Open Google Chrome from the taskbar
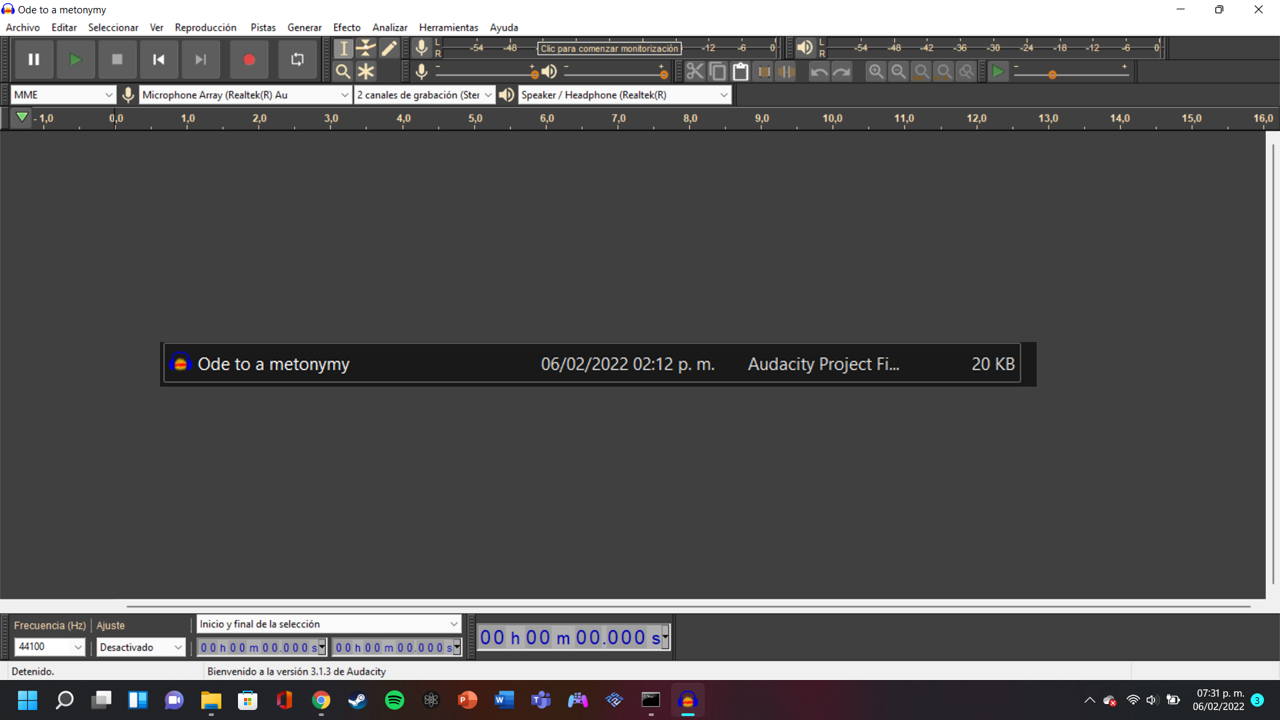The width and height of the screenshot is (1280, 720). pyautogui.click(x=321, y=700)
